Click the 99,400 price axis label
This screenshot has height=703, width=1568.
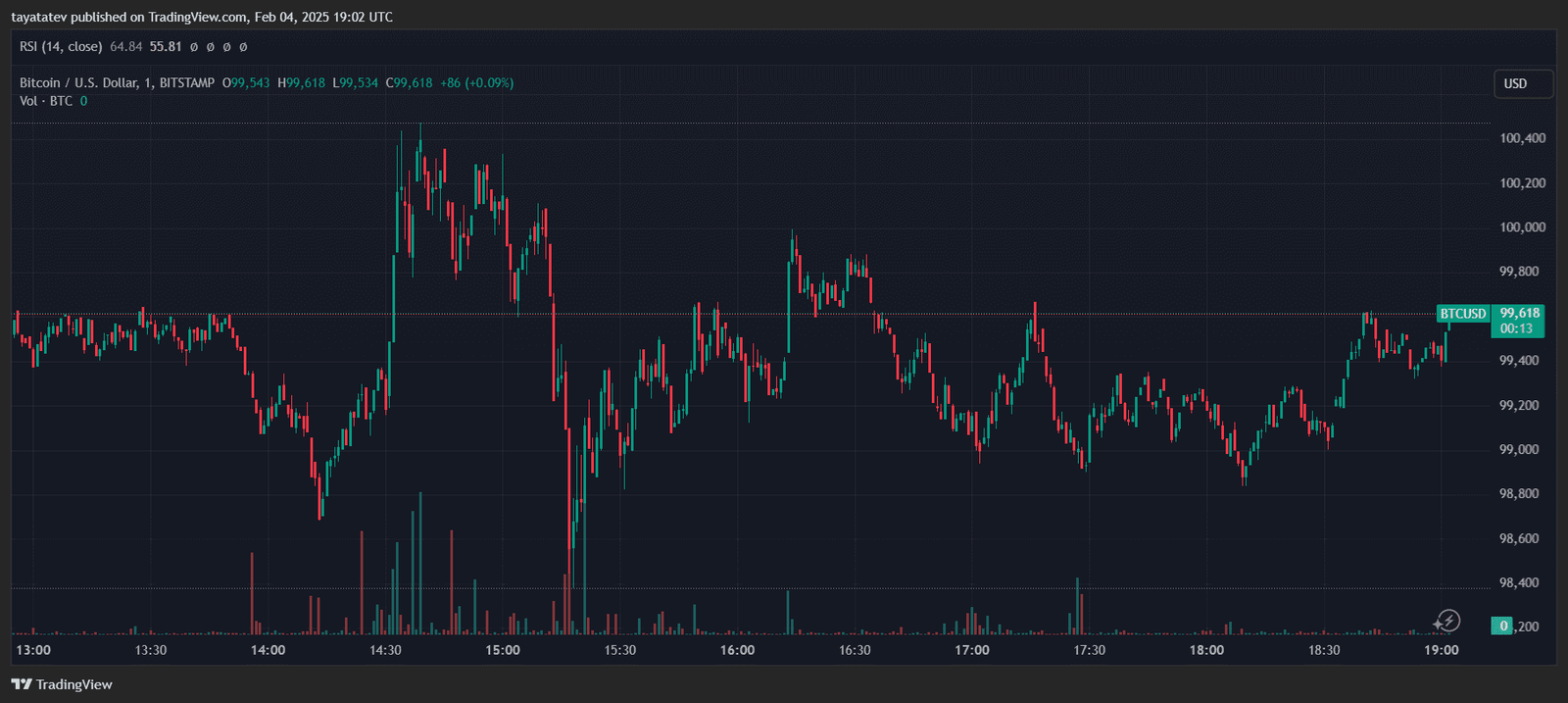1519,361
